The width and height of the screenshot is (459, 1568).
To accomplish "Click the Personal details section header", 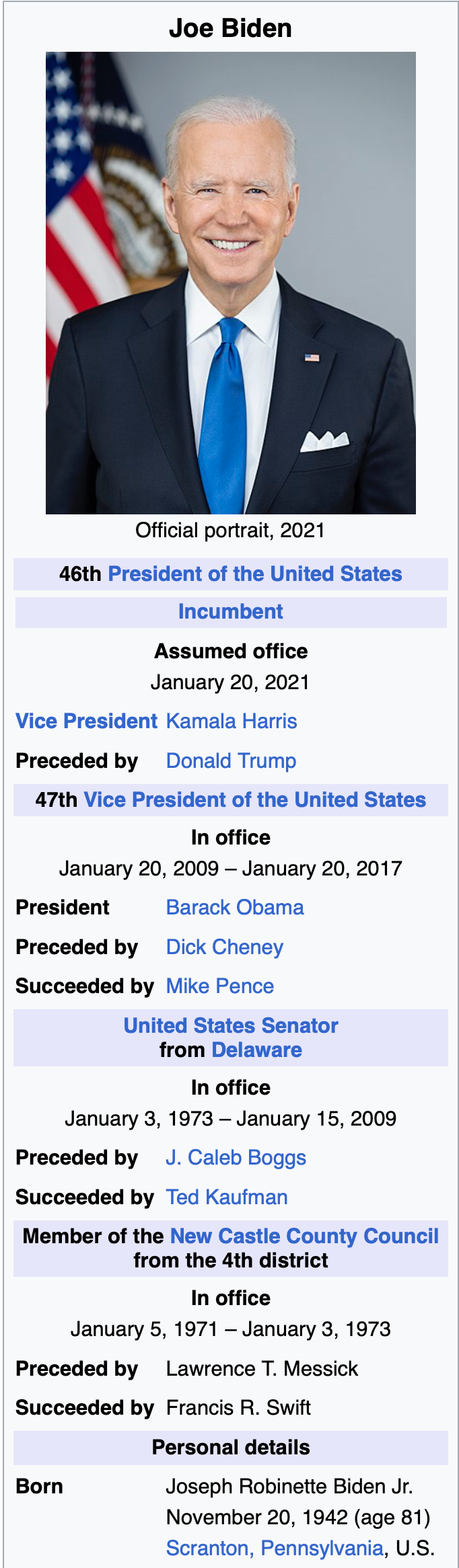I will tap(231, 1447).
